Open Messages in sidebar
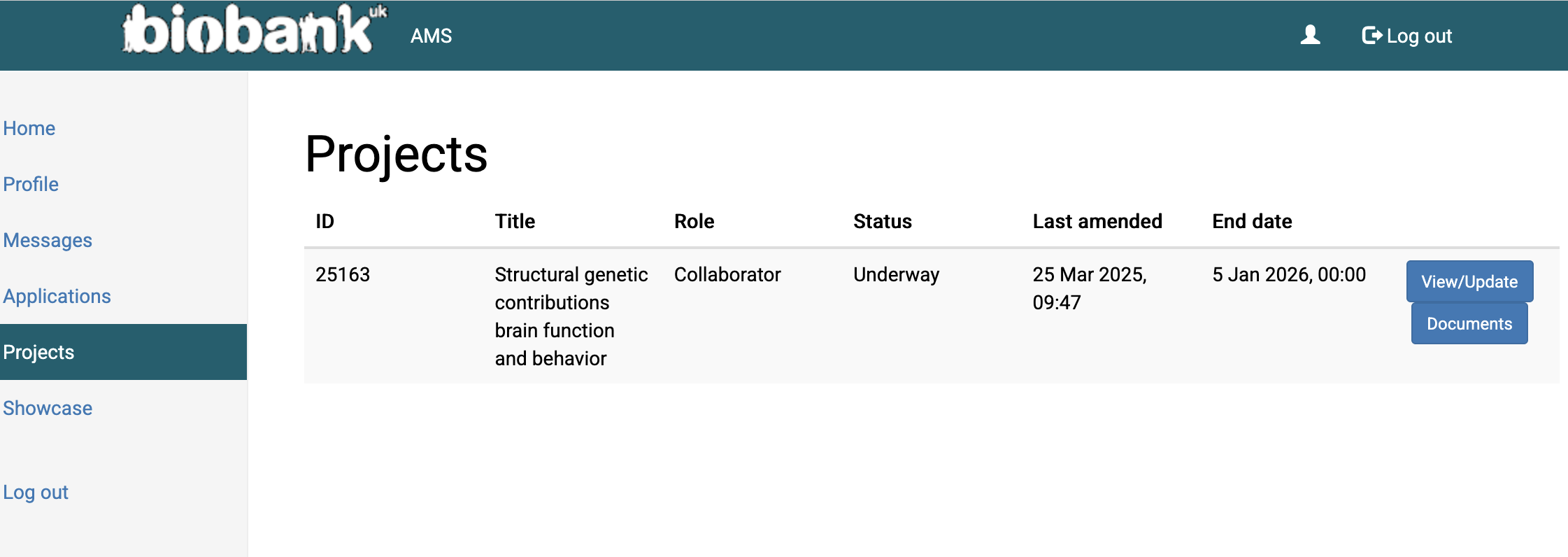The height and width of the screenshot is (557, 1568). click(x=48, y=240)
